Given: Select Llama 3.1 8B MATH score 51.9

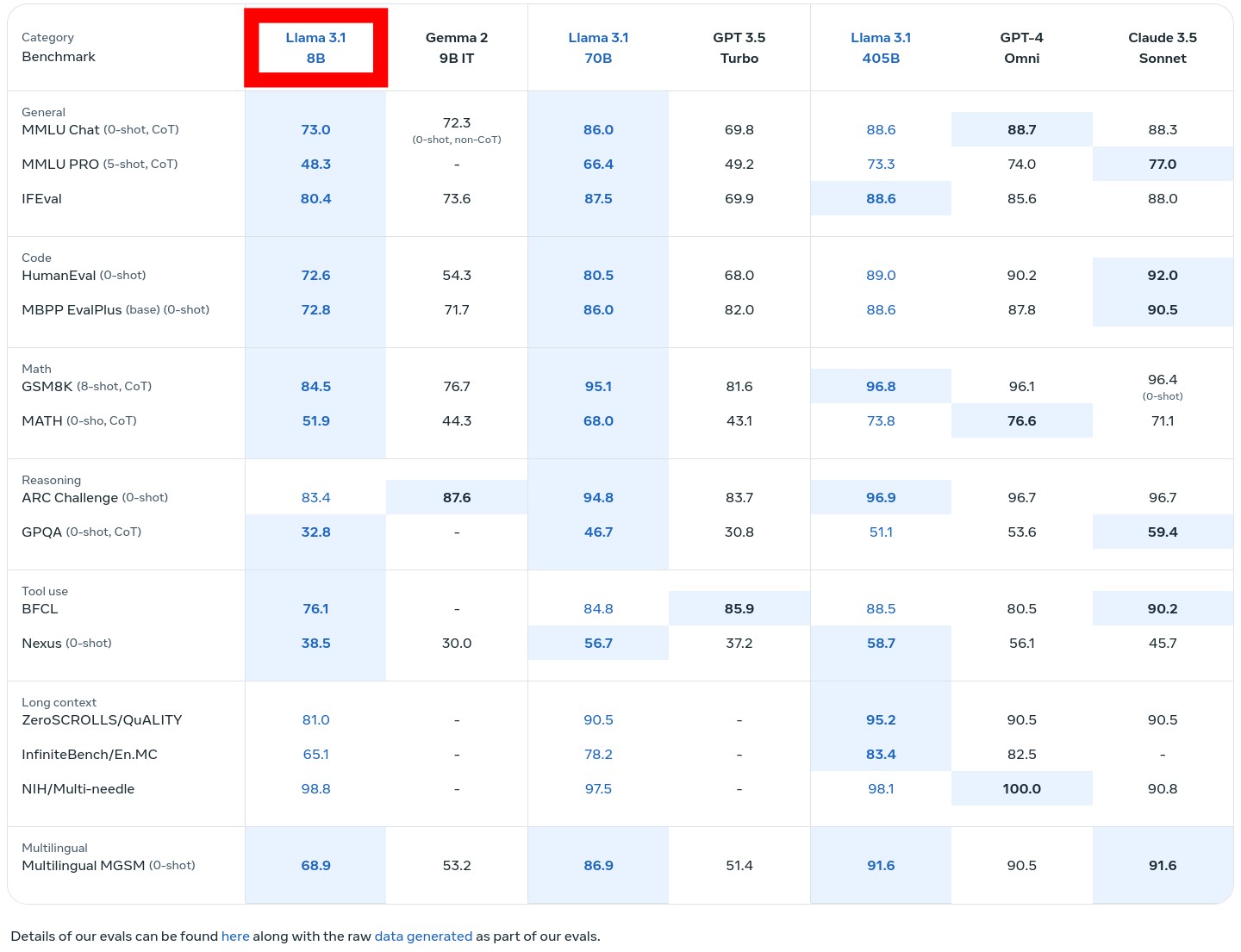Looking at the screenshot, I should click(316, 420).
